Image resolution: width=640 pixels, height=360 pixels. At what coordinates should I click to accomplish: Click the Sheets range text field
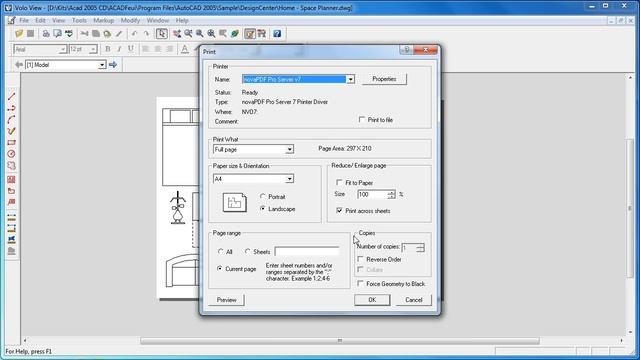pos(307,251)
